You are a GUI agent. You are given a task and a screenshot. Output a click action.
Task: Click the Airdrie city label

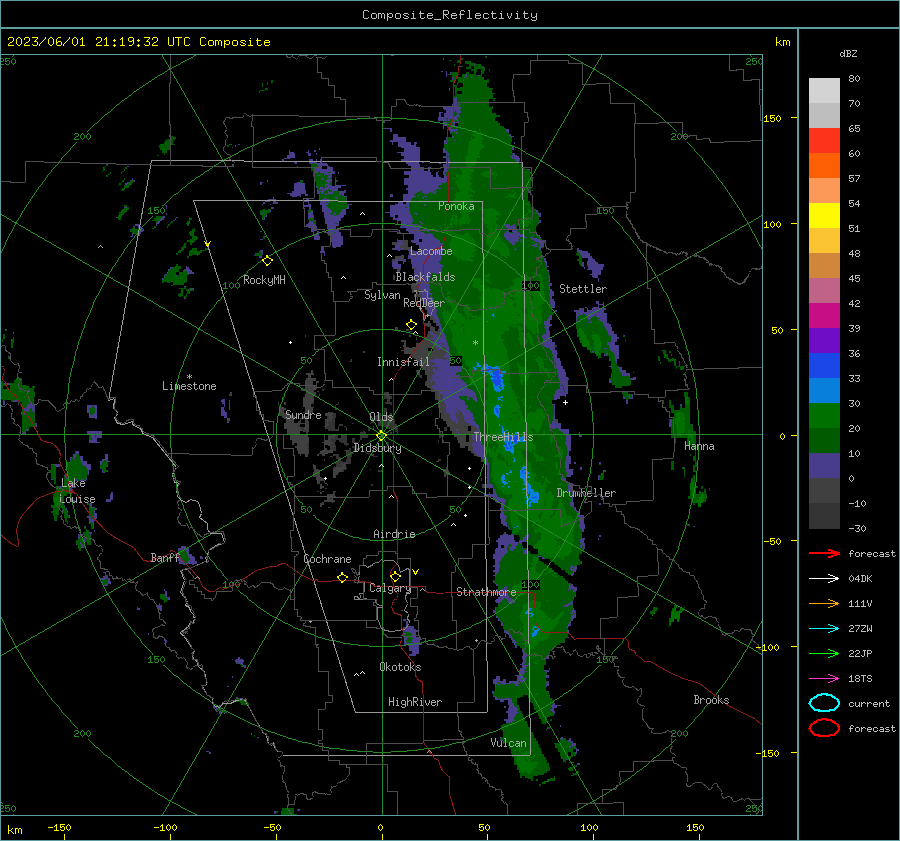[394, 534]
